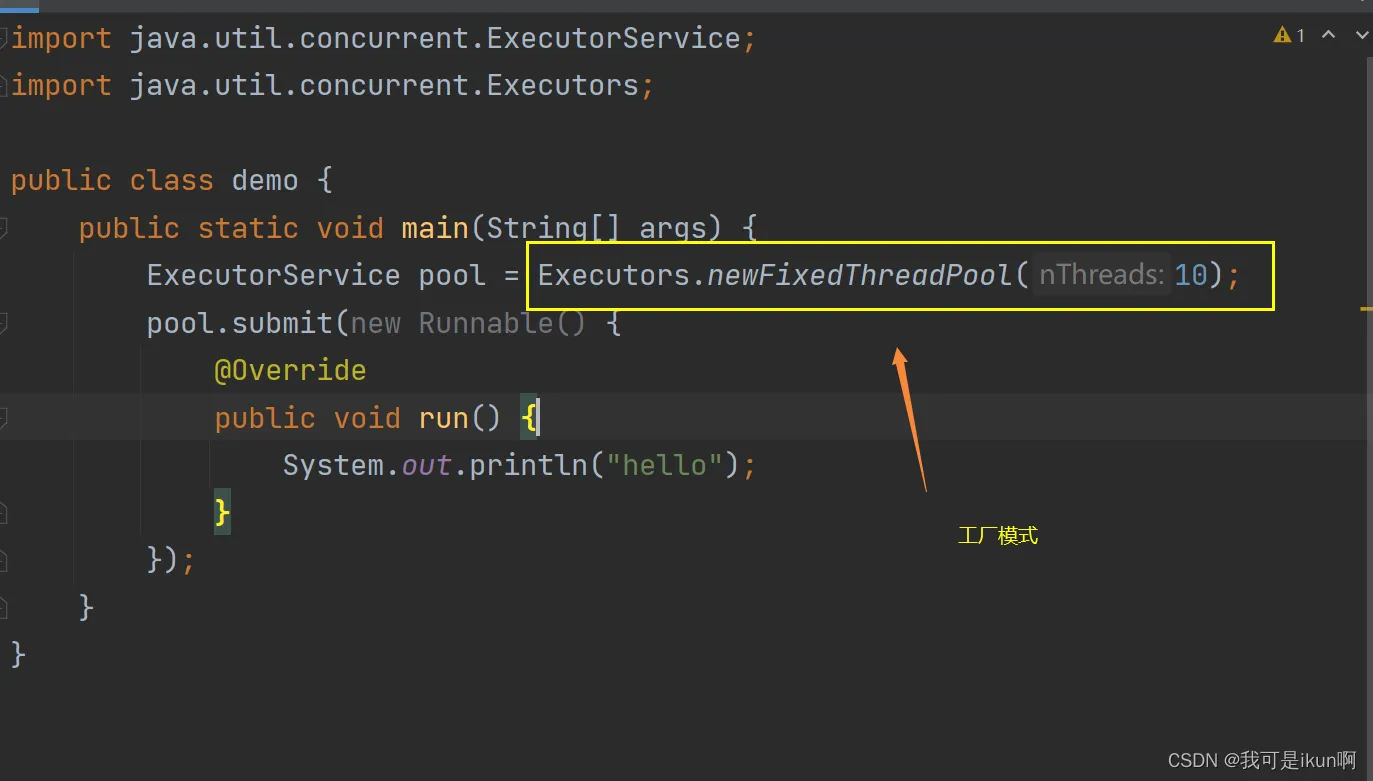1373x781 pixels.
Task: Click the 'ExecutorService' type in the pool declaration
Action: click(273, 275)
